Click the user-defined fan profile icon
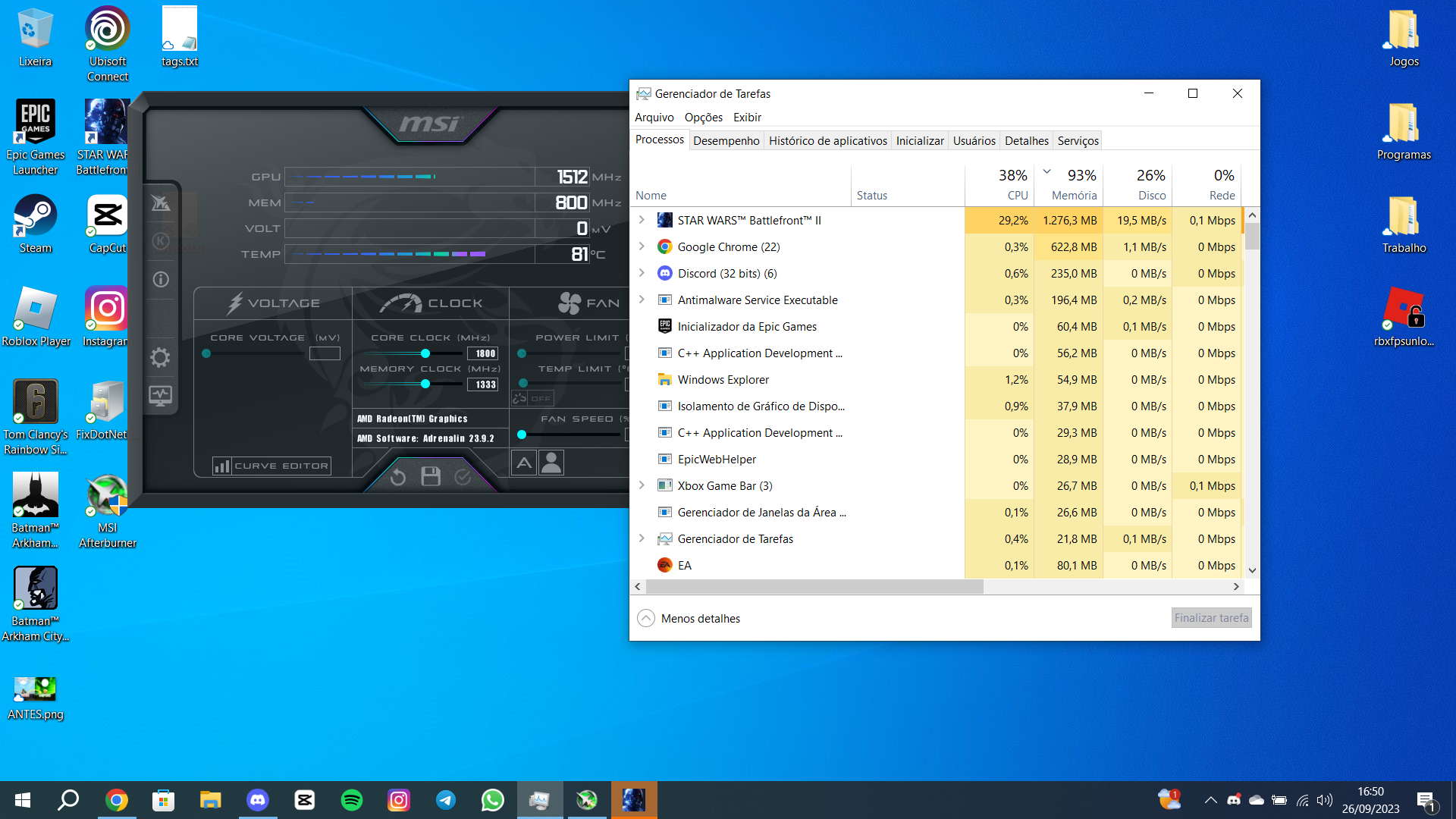 click(x=551, y=462)
